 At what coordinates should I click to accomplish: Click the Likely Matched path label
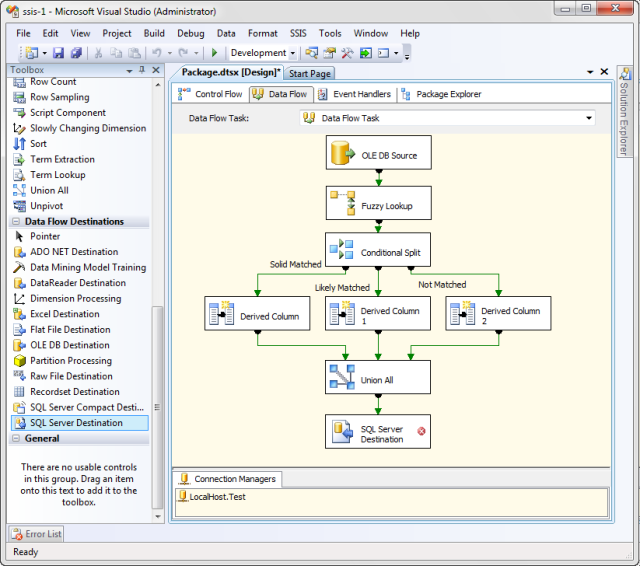342,287
